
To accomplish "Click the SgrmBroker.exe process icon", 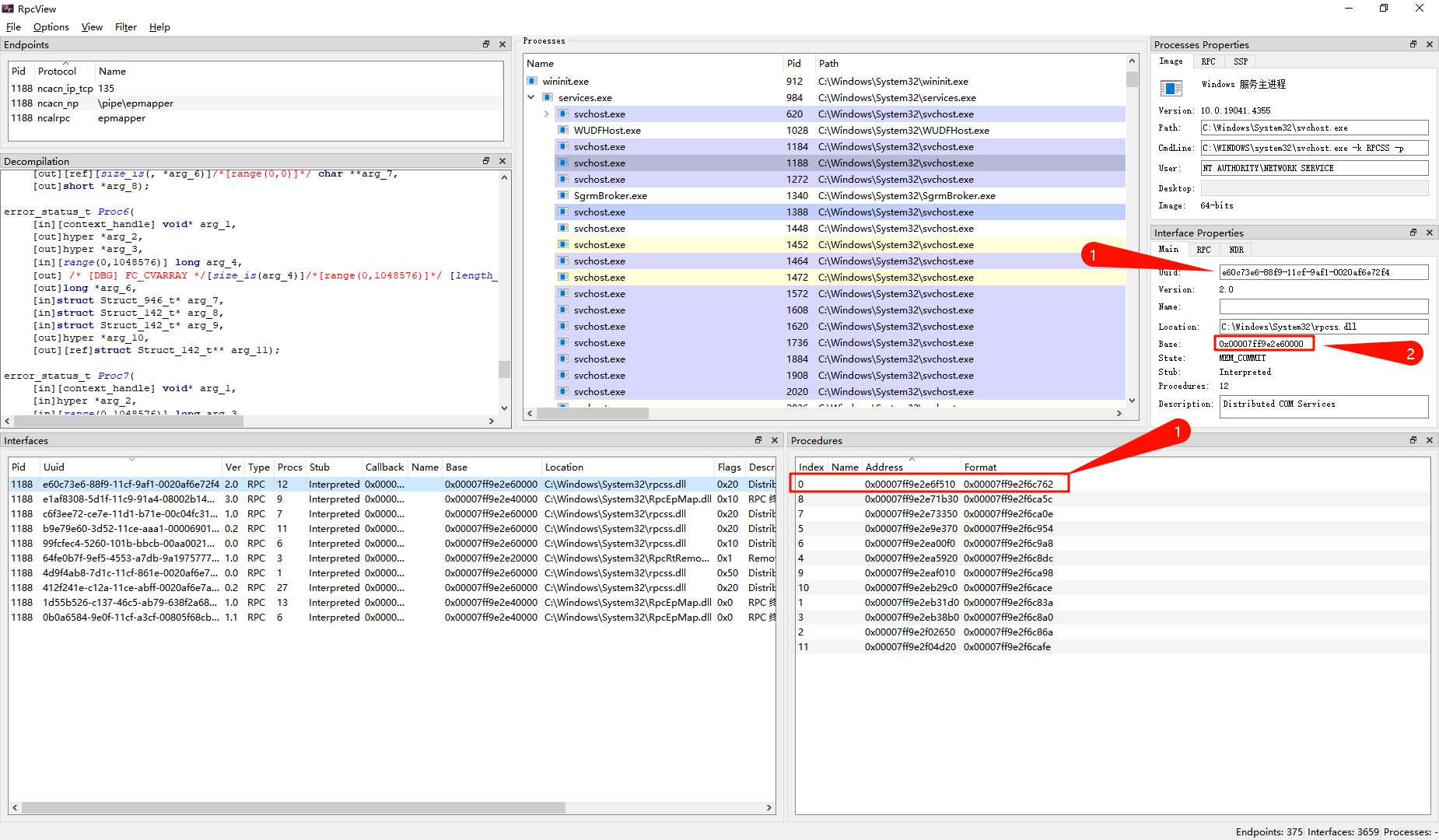I will click(563, 195).
